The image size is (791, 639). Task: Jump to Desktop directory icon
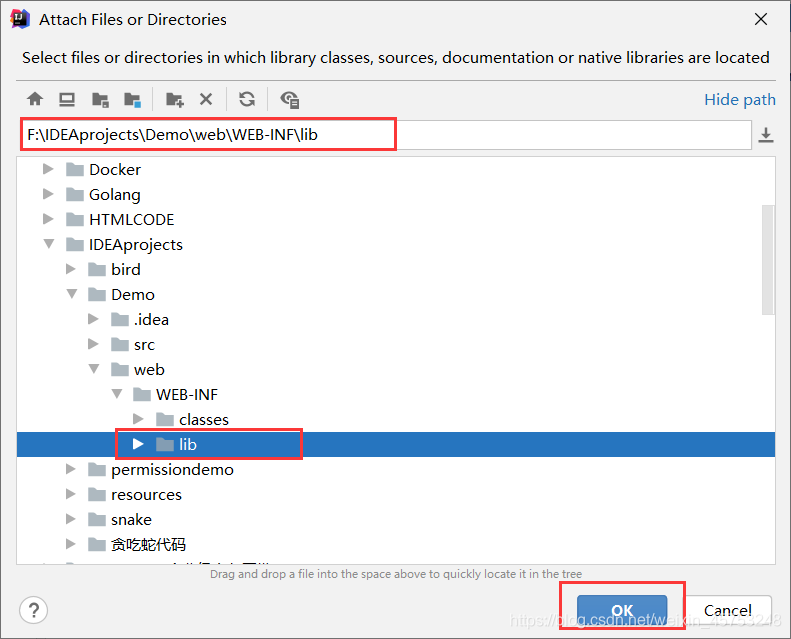click(x=67, y=99)
